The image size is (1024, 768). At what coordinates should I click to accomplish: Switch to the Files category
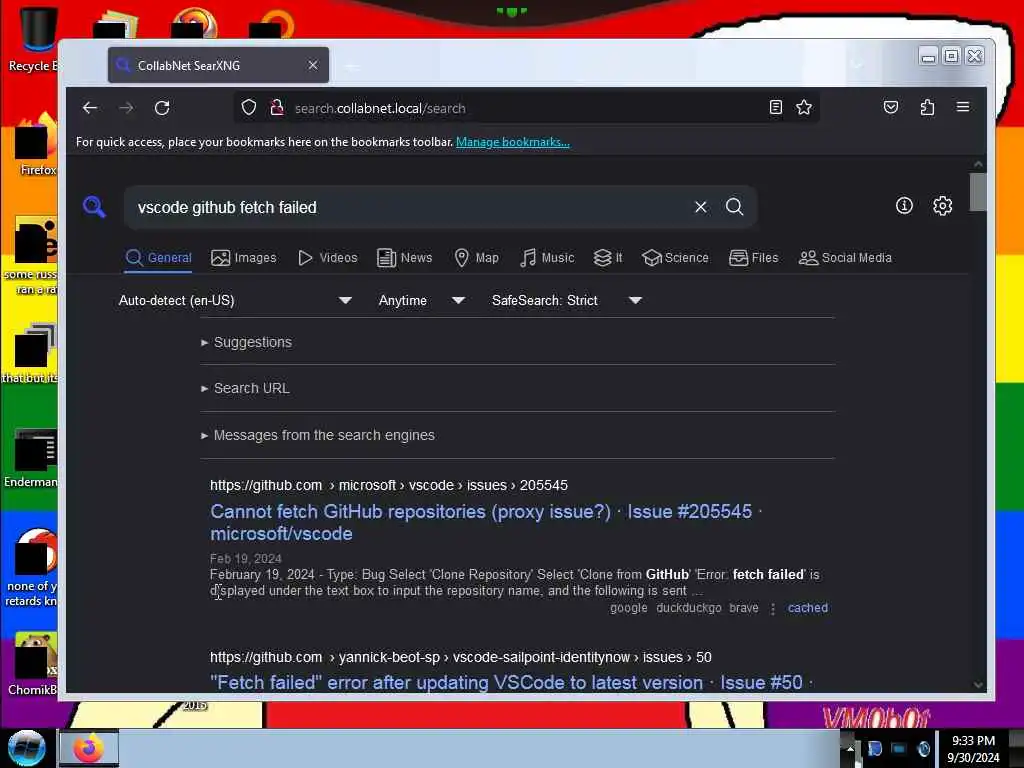pos(754,258)
